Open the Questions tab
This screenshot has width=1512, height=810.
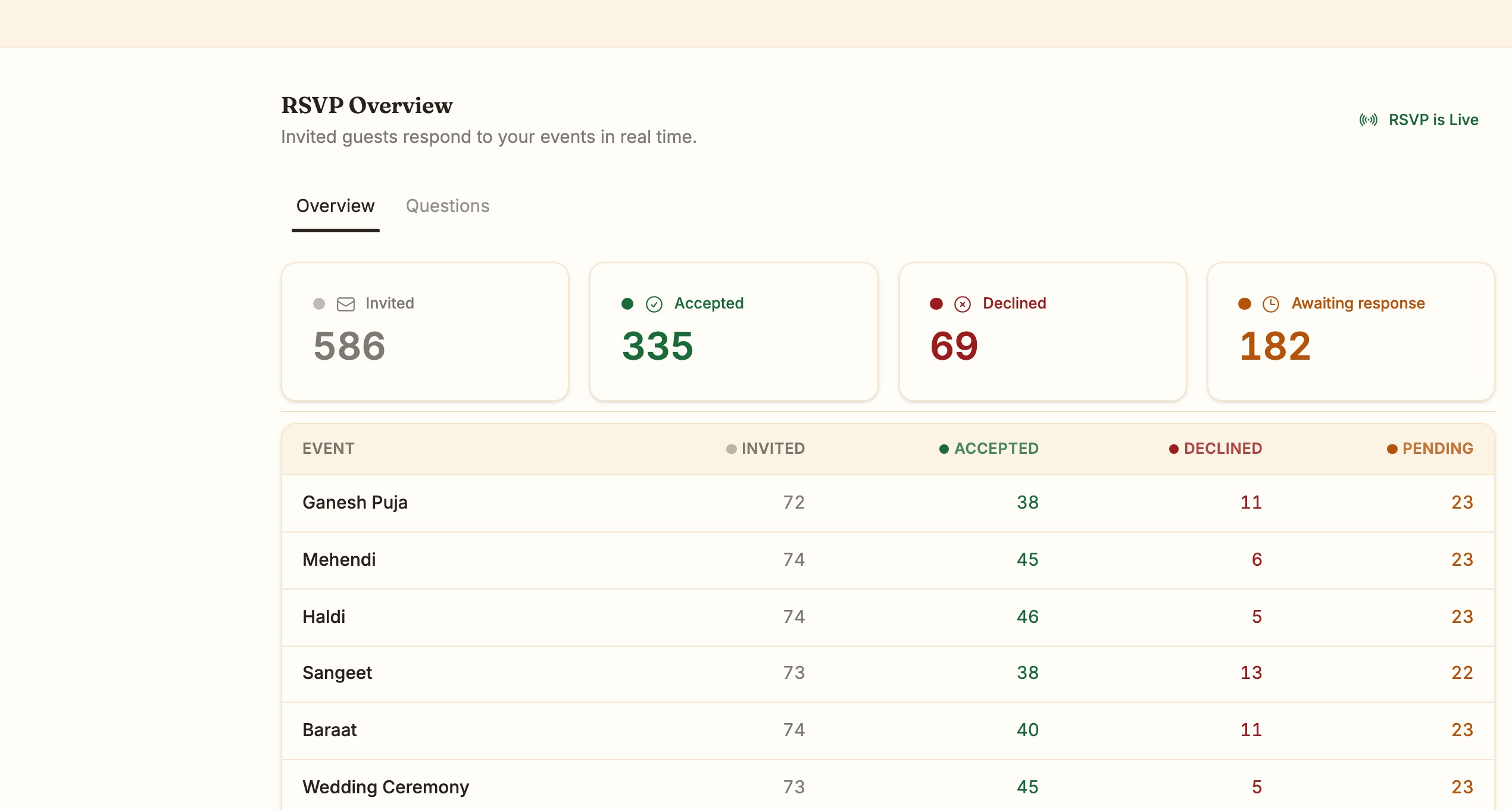click(x=448, y=206)
